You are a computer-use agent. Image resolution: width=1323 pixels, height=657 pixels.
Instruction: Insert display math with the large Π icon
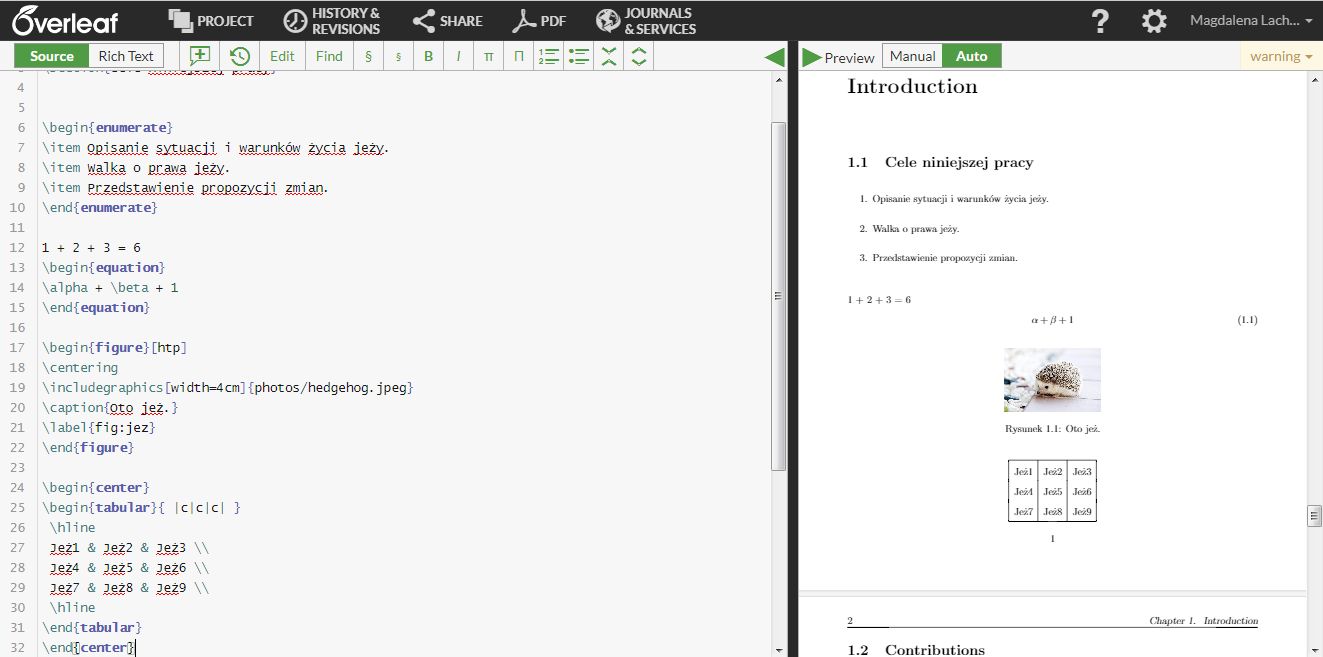coord(518,56)
